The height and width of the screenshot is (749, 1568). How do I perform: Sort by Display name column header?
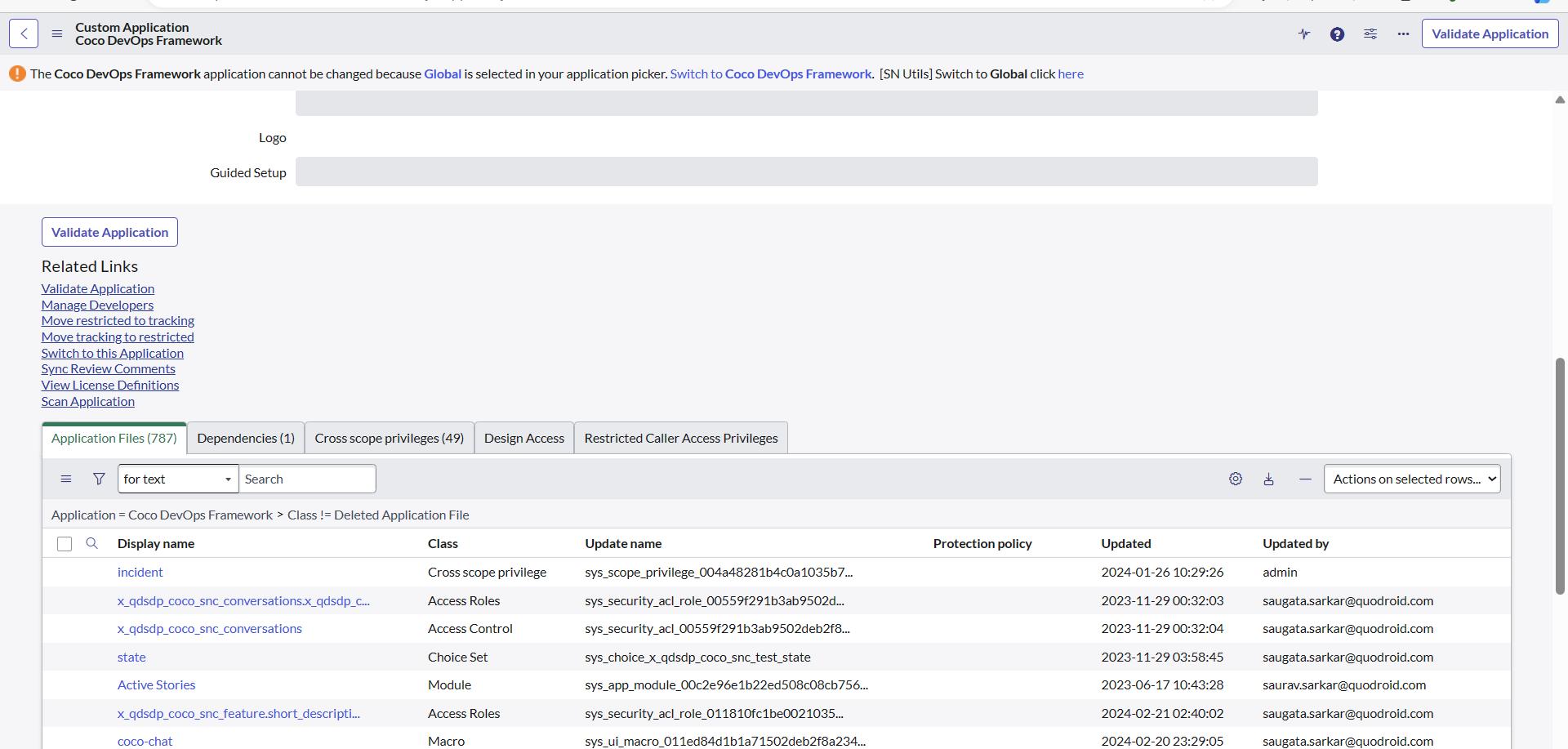tap(156, 543)
